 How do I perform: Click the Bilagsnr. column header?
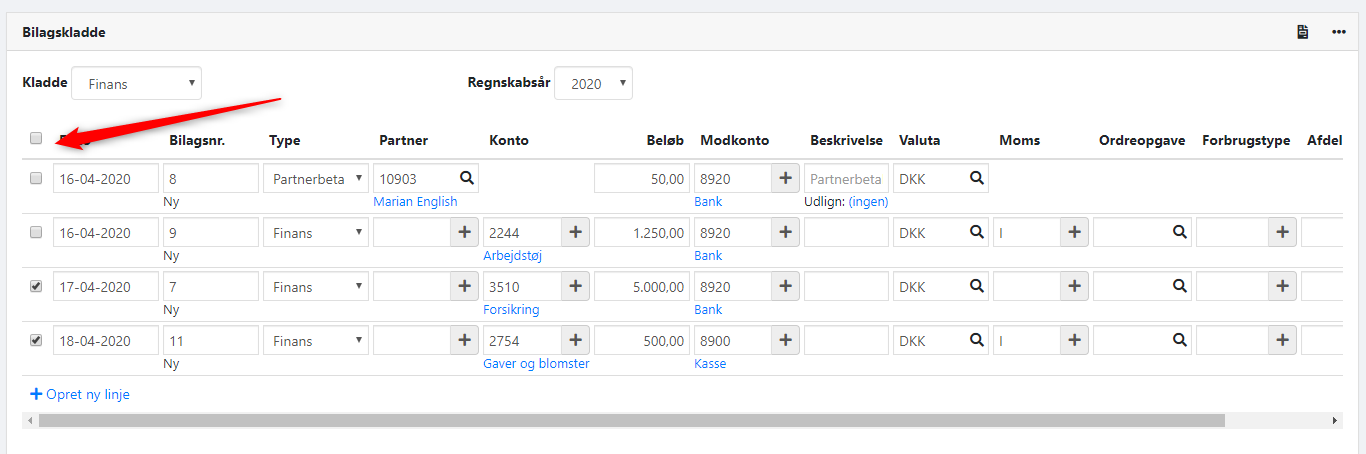click(196, 141)
